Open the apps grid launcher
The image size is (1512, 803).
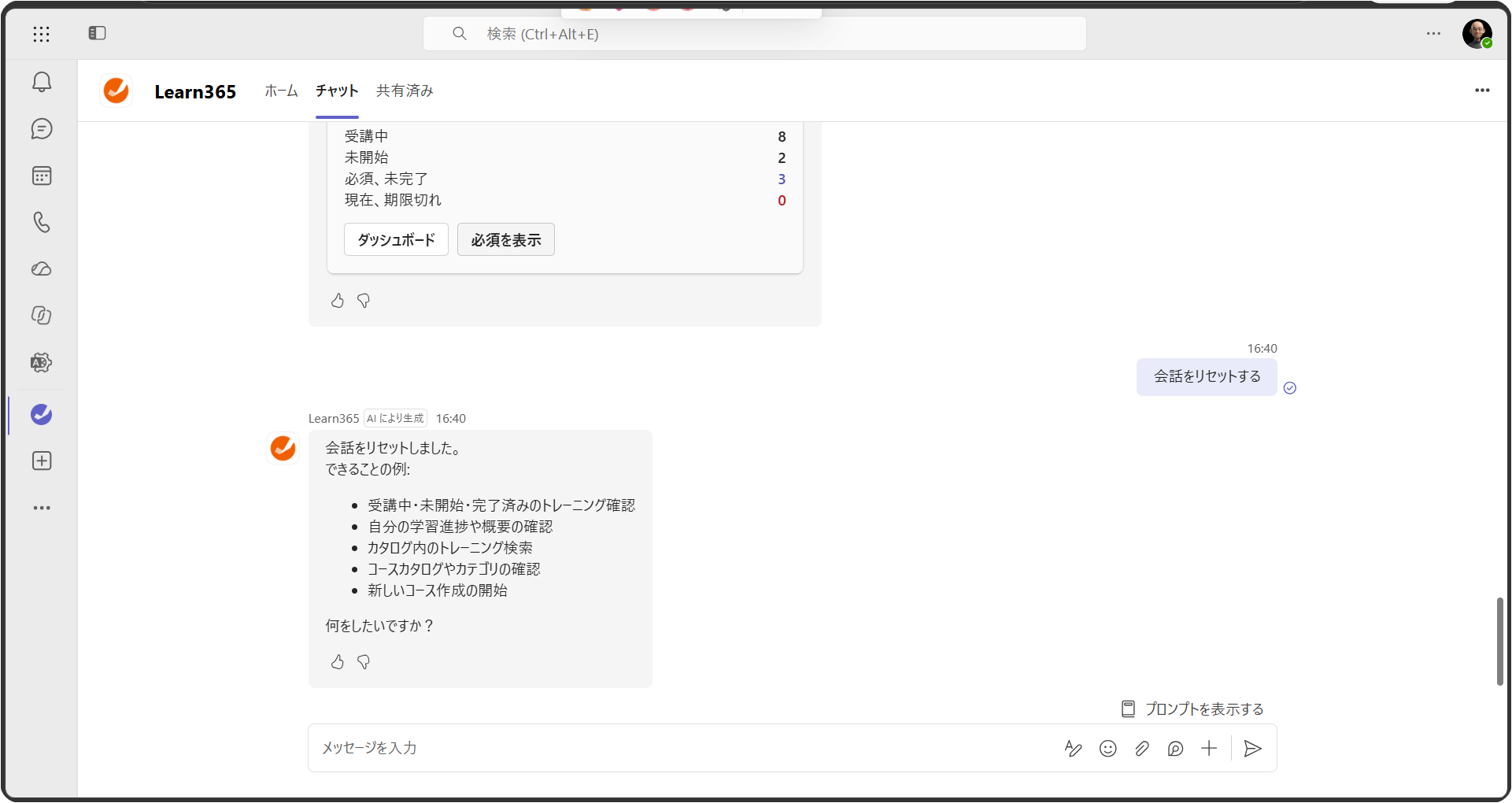point(42,33)
